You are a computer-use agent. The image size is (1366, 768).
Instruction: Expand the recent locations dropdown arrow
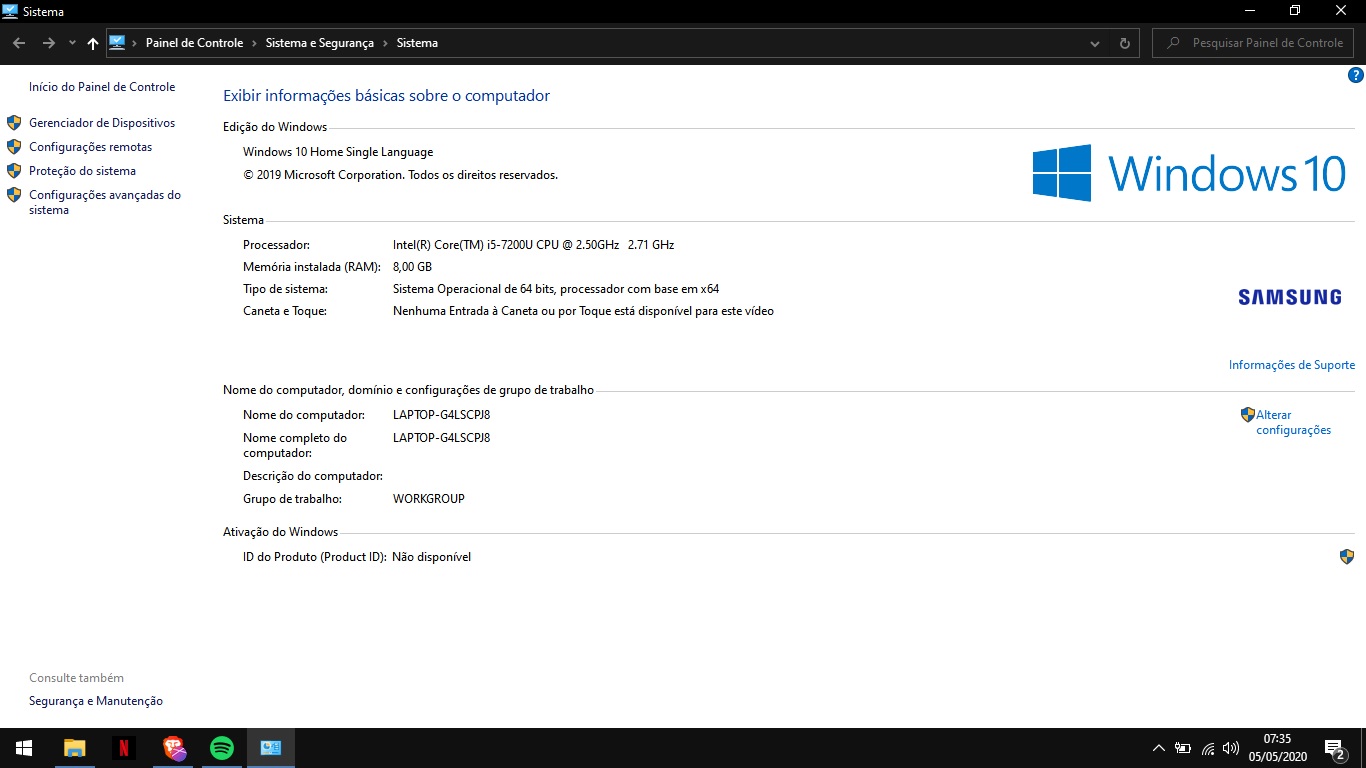pyautogui.click(x=72, y=43)
